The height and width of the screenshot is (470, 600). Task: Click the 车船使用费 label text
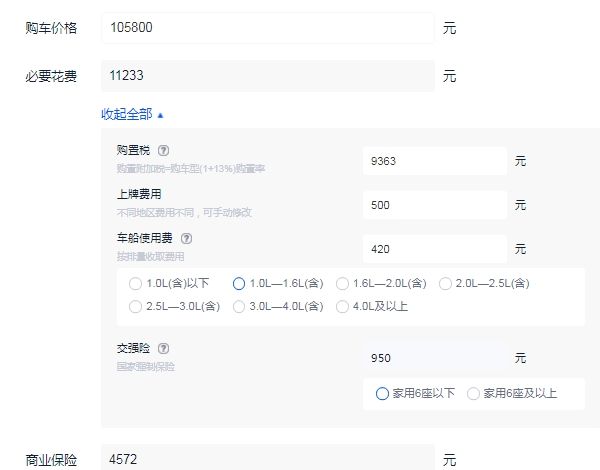(x=145, y=238)
